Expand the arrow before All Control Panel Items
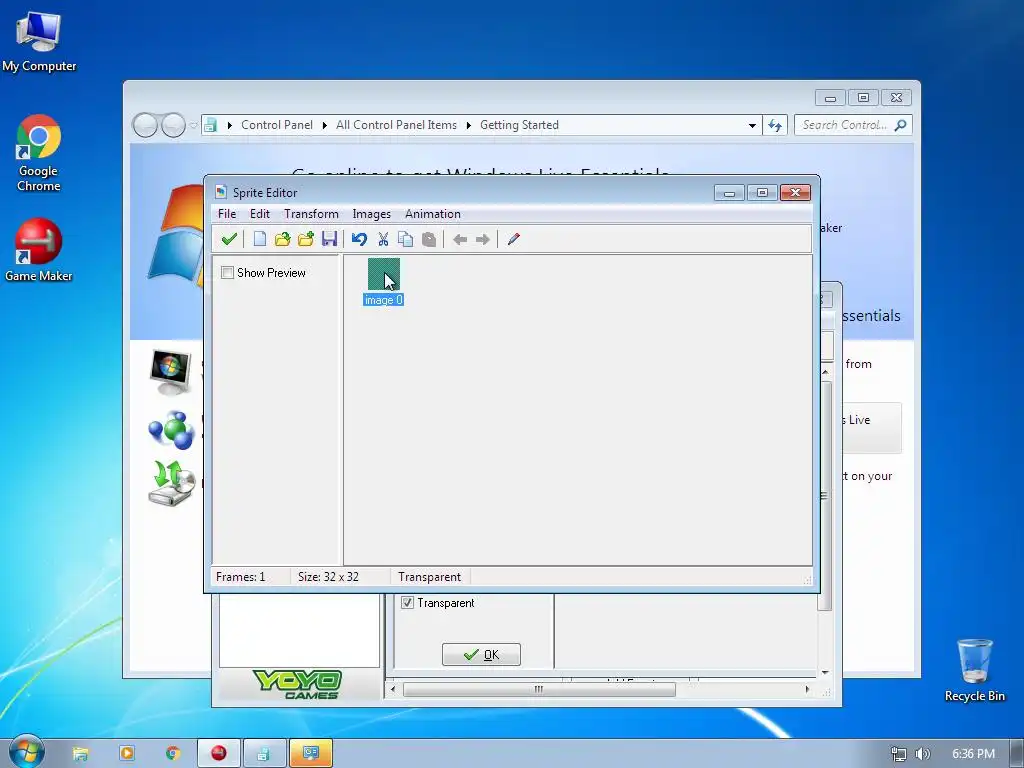This screenshot has width=1024, height=768. click(325, 125)
